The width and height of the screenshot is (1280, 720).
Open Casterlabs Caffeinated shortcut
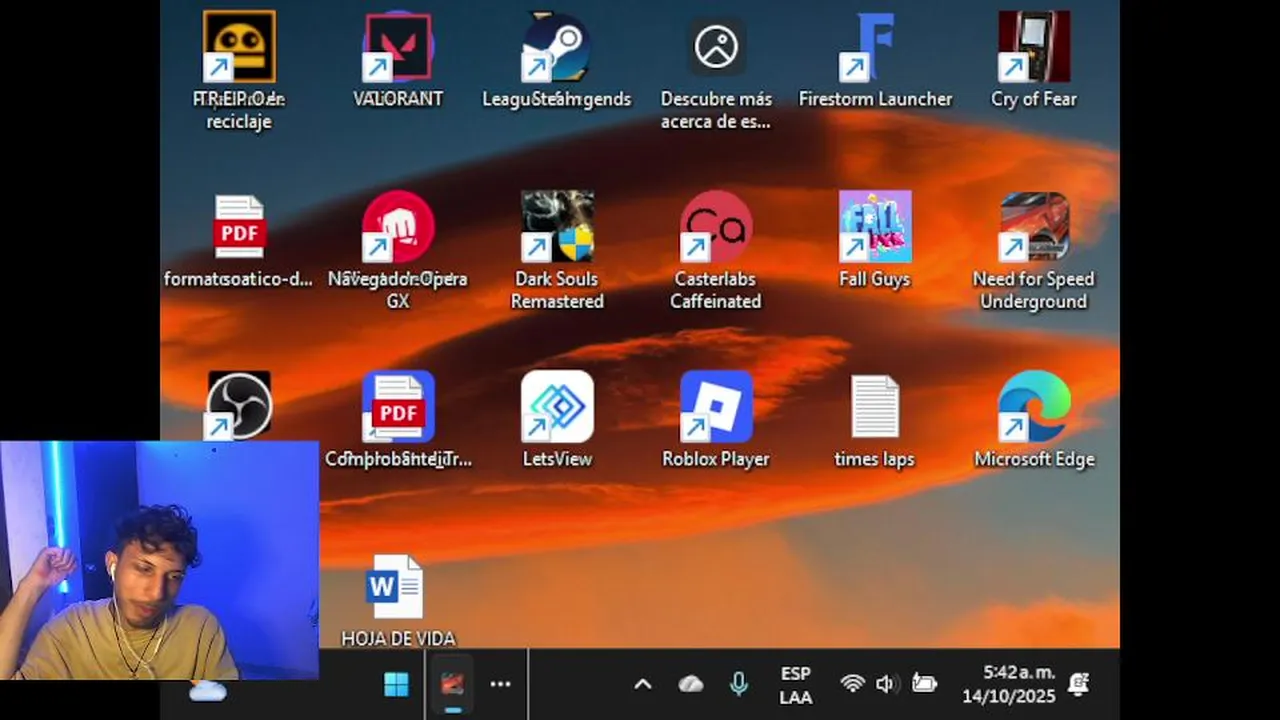pyautogui.click(x=716, y=227)
